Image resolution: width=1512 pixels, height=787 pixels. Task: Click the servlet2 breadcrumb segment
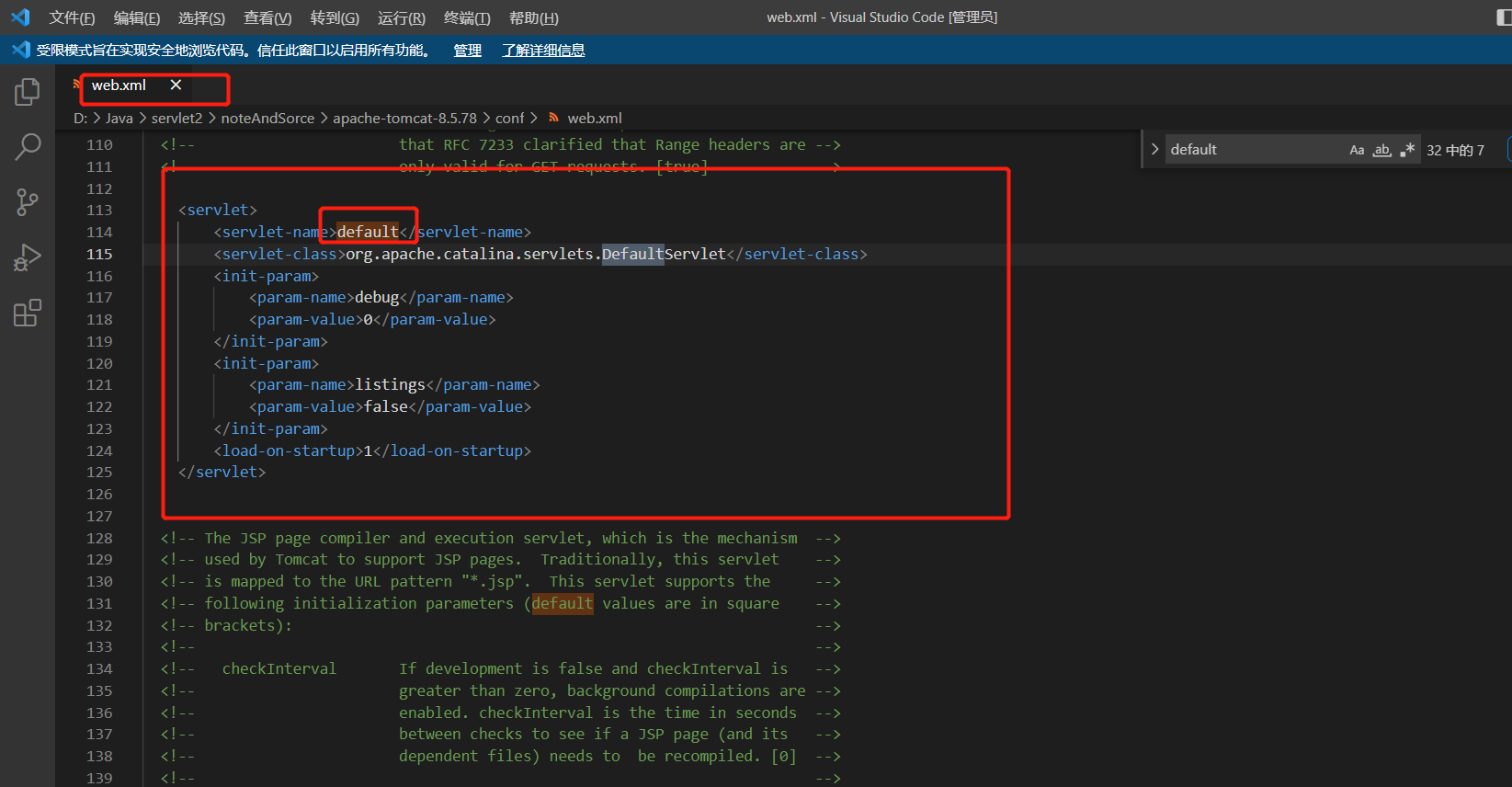click(176, 118)
